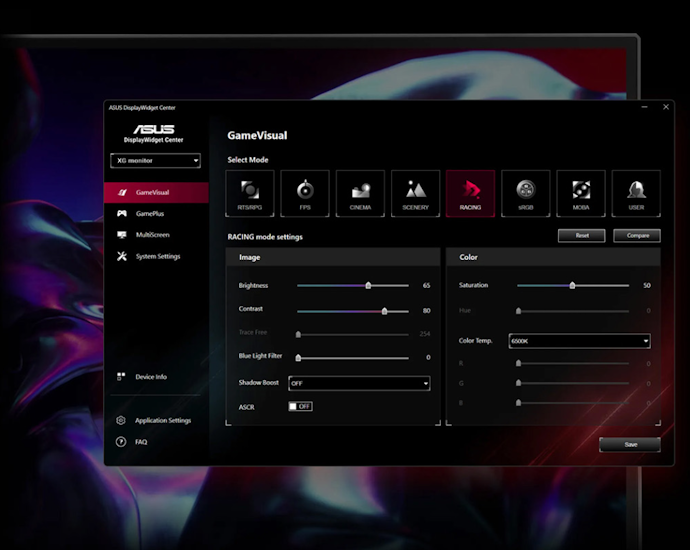Click the Saturation slider handle
Viewport: 690px width, 550px height.
click(x=573, y=286)
